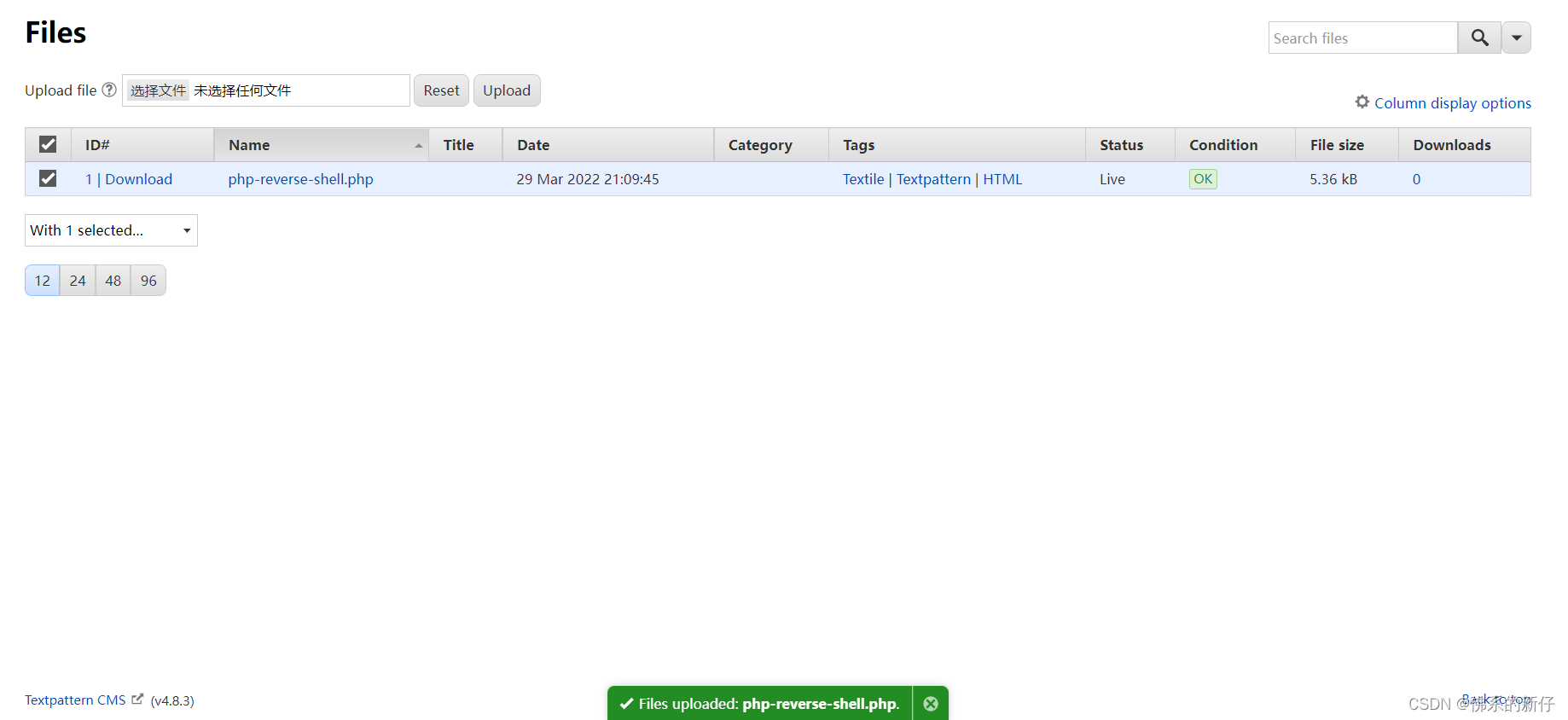The width and height of the screenshot is (1568, 720).
Task: Click the Upload button
Action: point(507,90)
